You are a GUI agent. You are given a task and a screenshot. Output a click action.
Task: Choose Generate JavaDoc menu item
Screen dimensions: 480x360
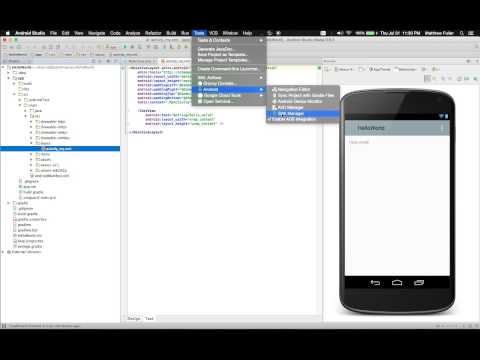[229, 49]
